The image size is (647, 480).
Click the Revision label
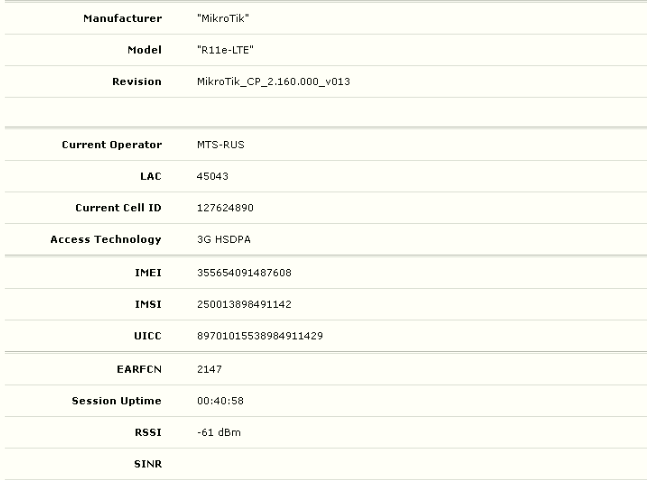coord(137,82)
